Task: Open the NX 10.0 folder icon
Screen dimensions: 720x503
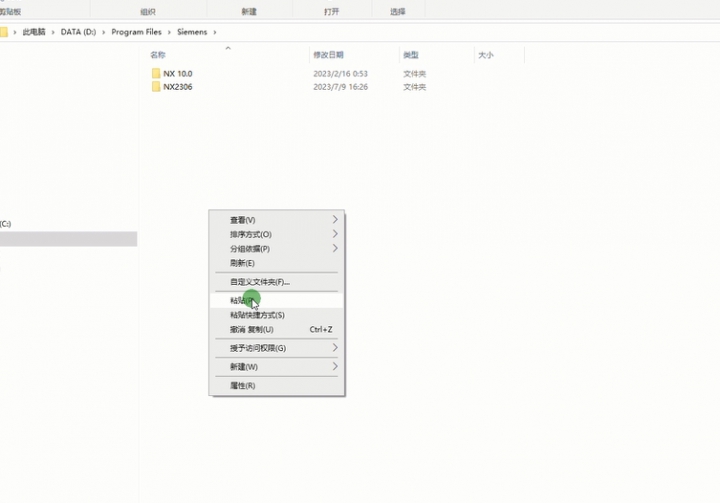Action: (x=156, y=73)
